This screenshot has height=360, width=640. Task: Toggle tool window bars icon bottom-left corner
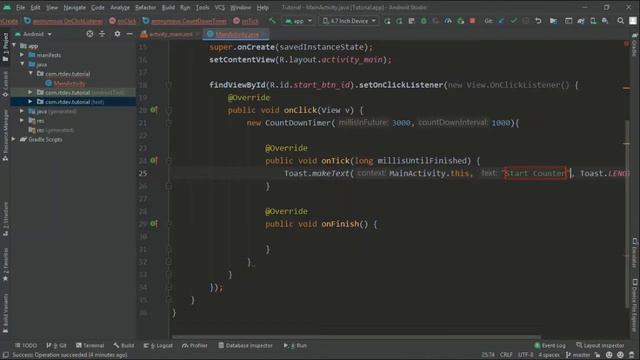pos(5,355)
